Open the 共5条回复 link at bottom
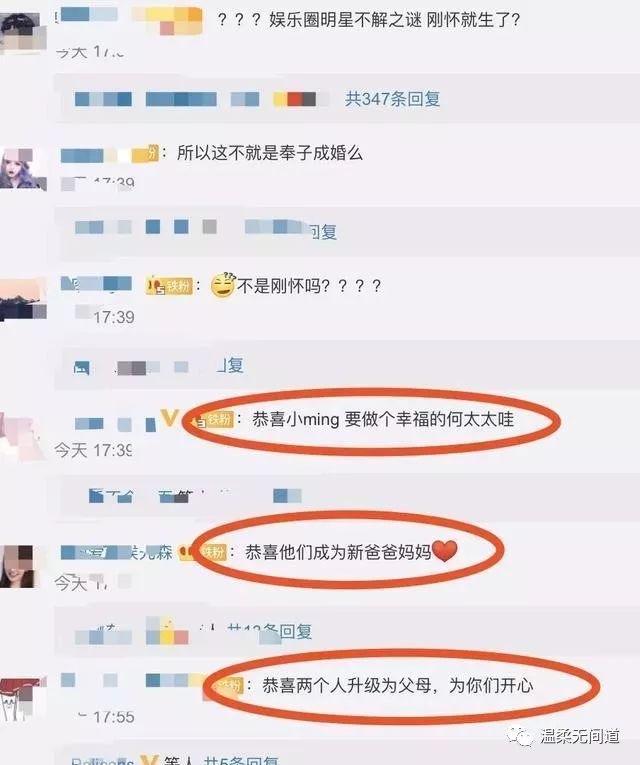This screenshot has height=765, width=640. click(x=241, y=760)
